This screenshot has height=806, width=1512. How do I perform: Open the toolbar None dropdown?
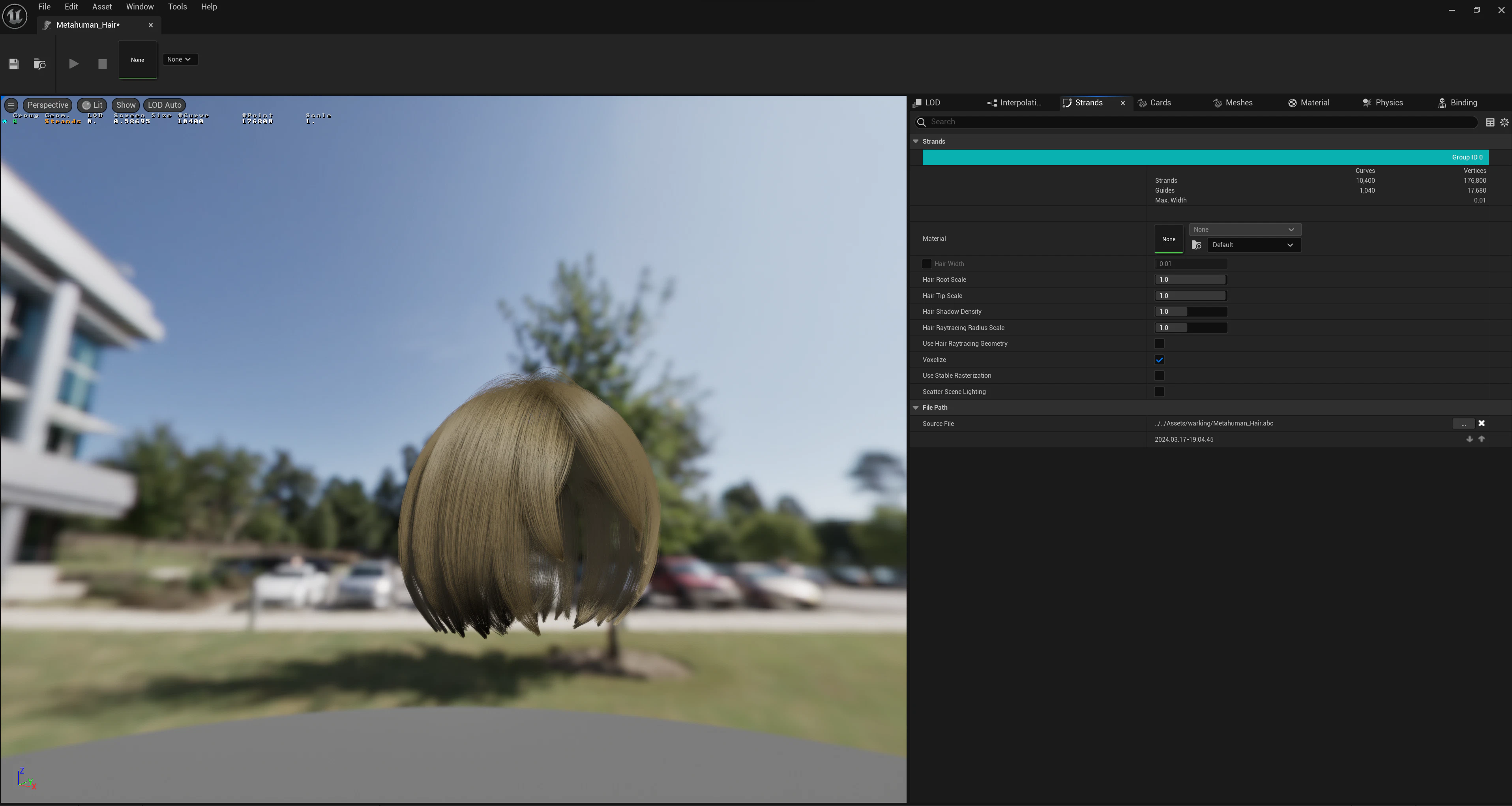click(x=180, y=59)
